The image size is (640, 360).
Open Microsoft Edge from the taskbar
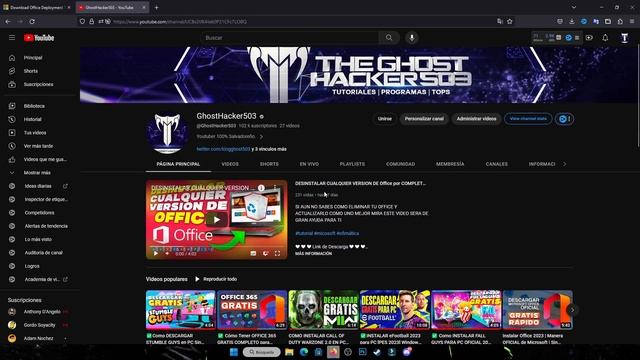tap(304, 352)
